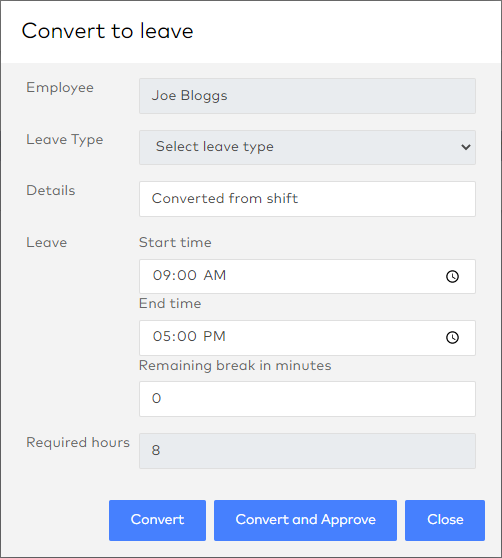Select the Employee field showing Joe Bloggs
This screenshot has height=558, width=502.
tap(307, 96)
